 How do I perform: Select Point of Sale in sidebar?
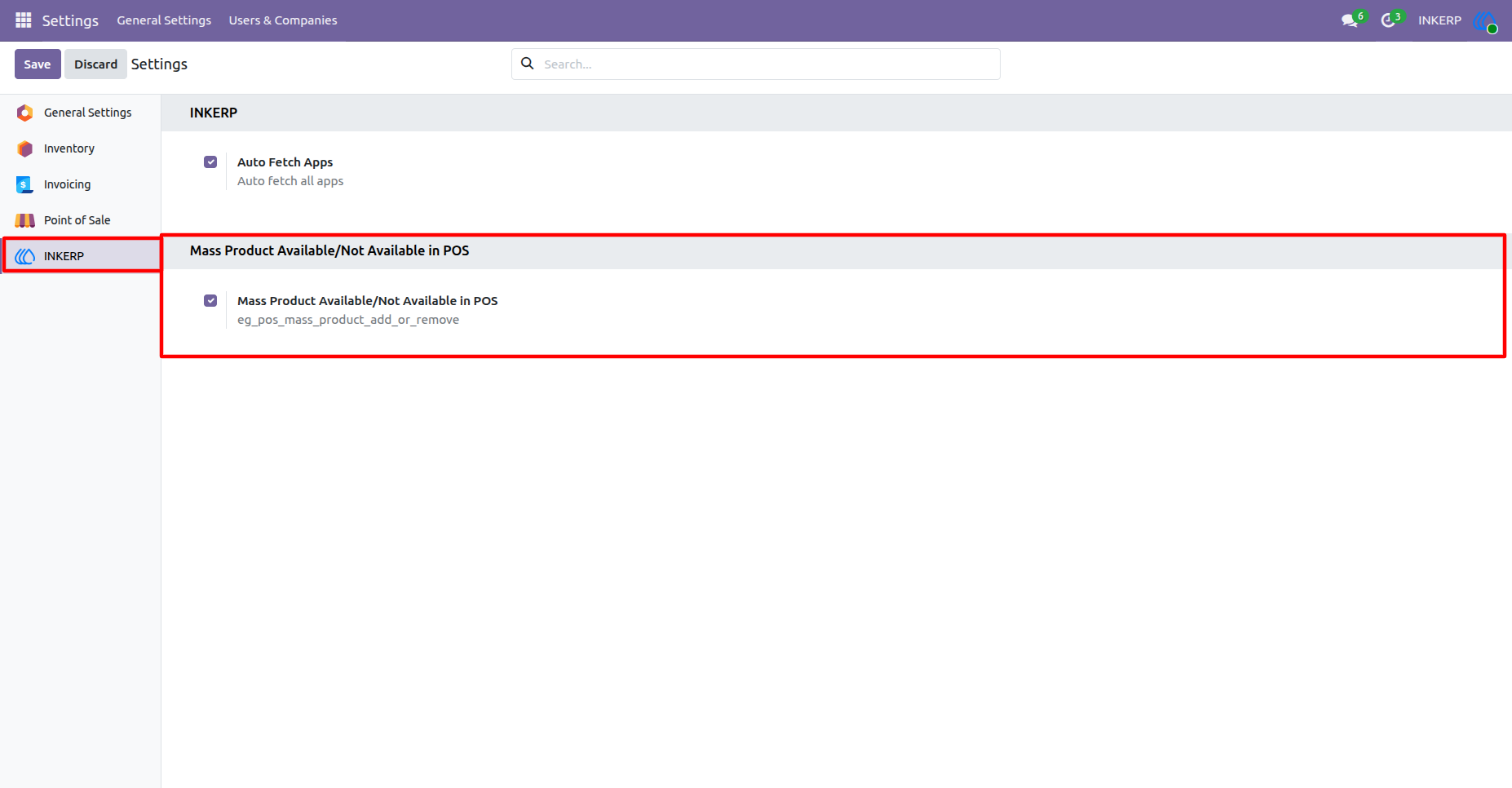pyautogui.click(x=81, y=220)
